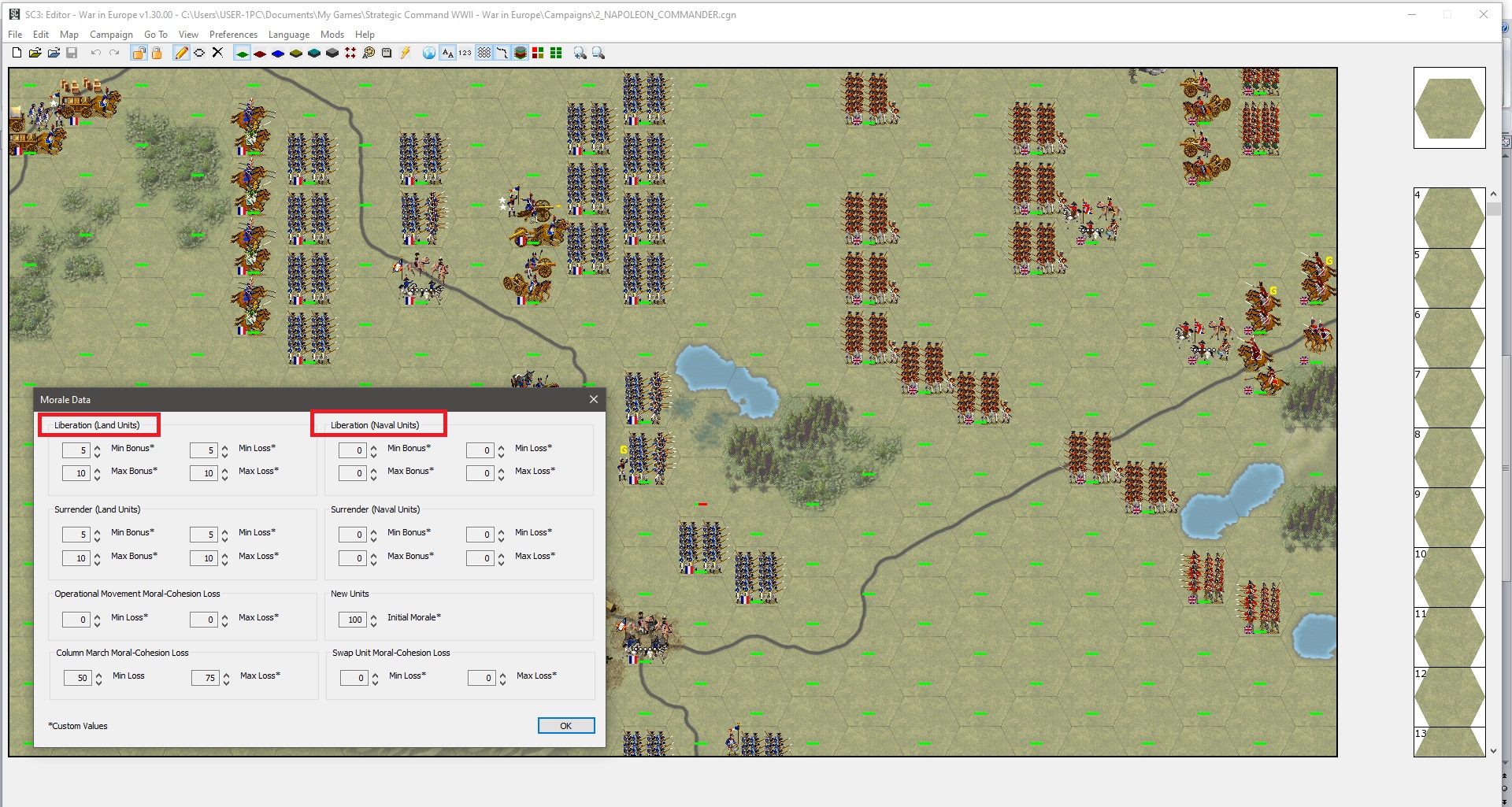This screenshot has width=1512, height=807.
Task: Select terrain tile number 5 in palette
Action: click(1449, 278)
